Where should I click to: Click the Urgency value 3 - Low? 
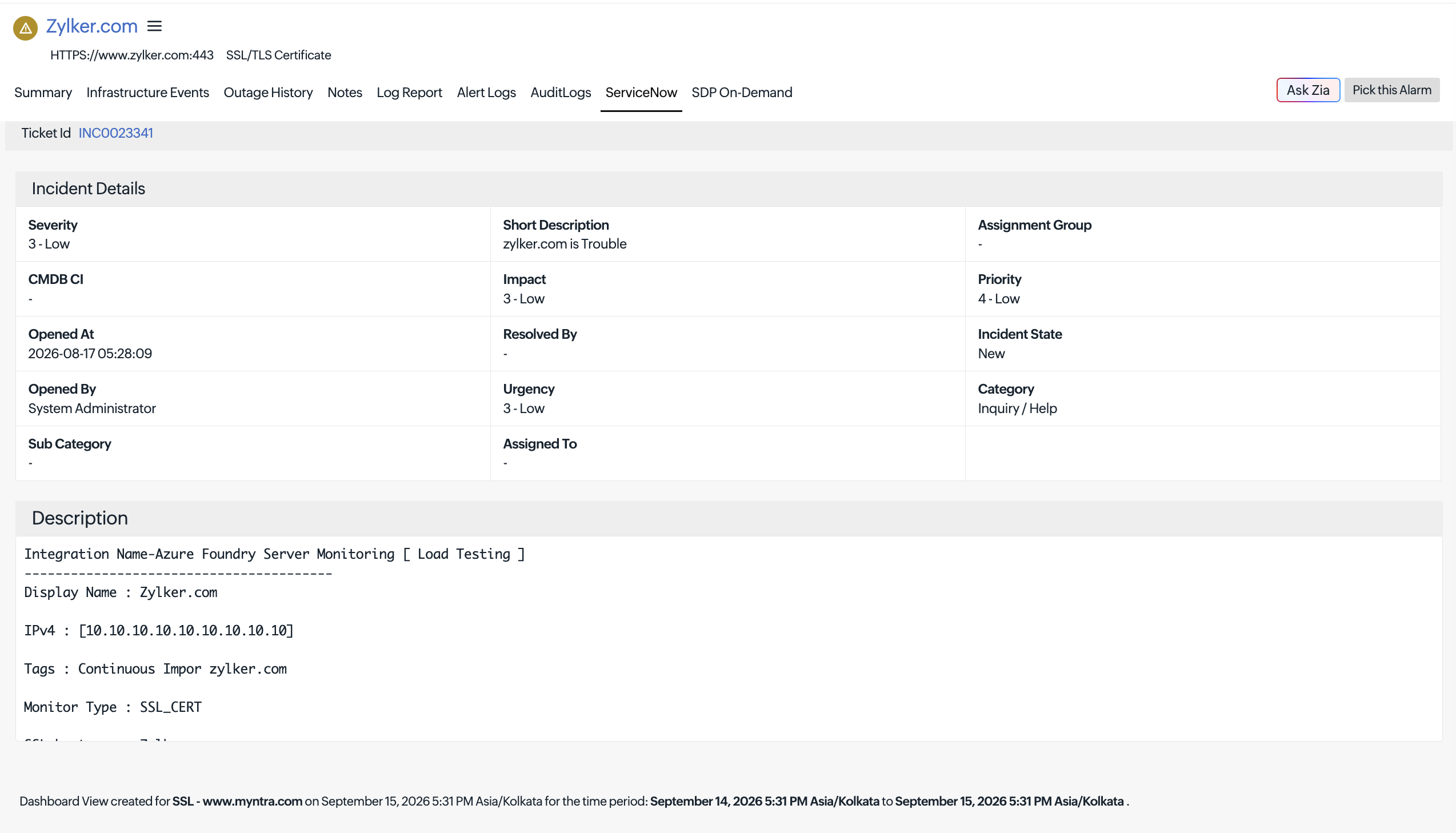(x=524, y=409)
